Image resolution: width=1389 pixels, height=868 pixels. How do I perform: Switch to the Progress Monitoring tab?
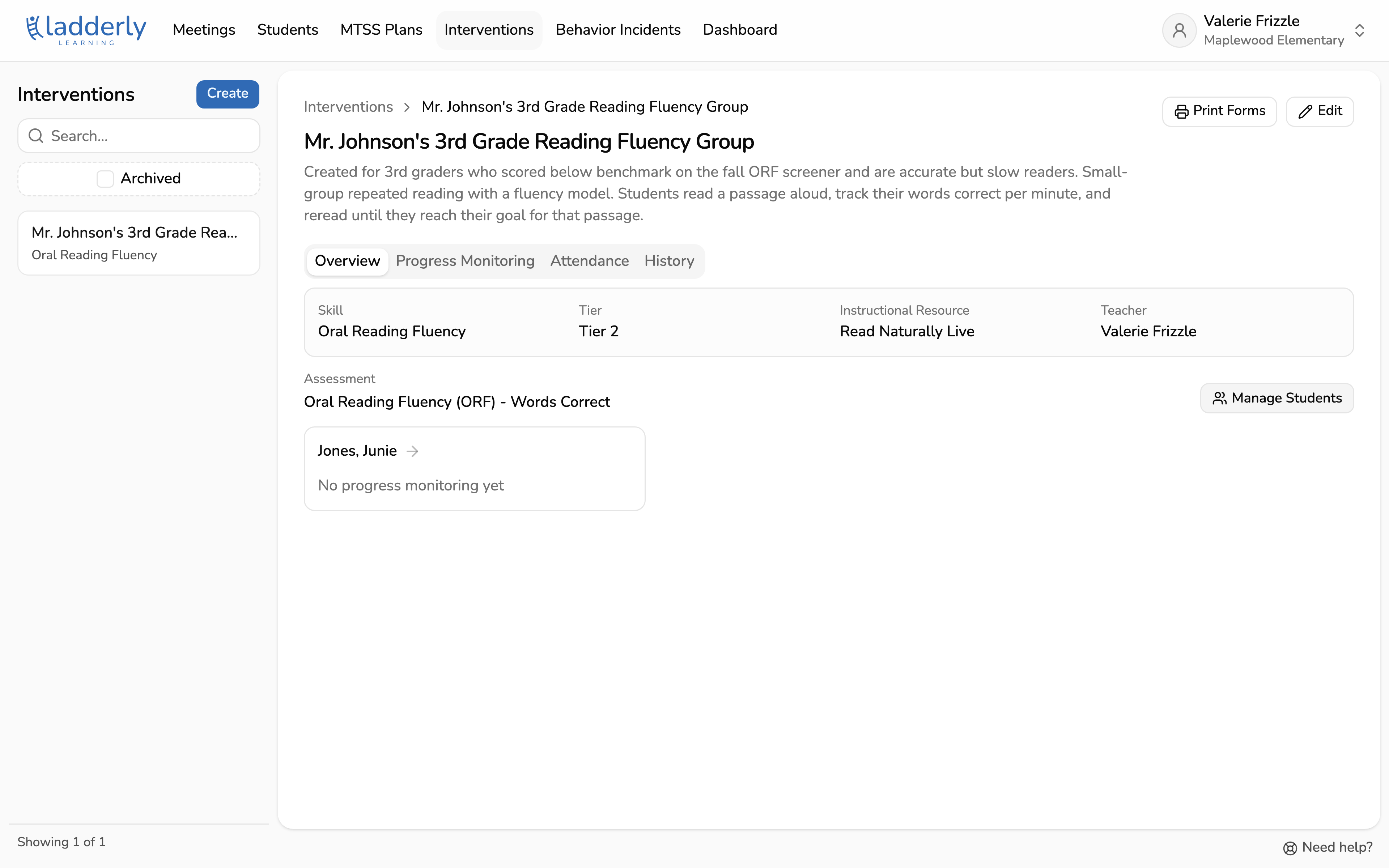[x=465, y=261]
